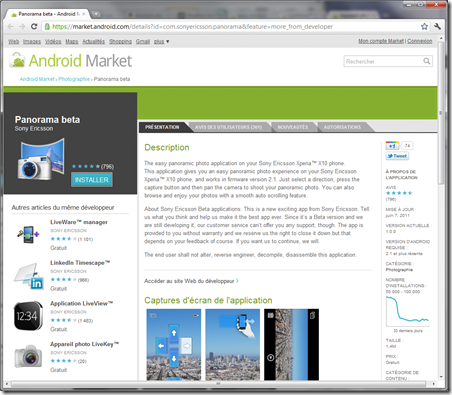Viewport: 452px width, 395px height.
Task: Click the Rechercher search field
Action: pos(383,61)
